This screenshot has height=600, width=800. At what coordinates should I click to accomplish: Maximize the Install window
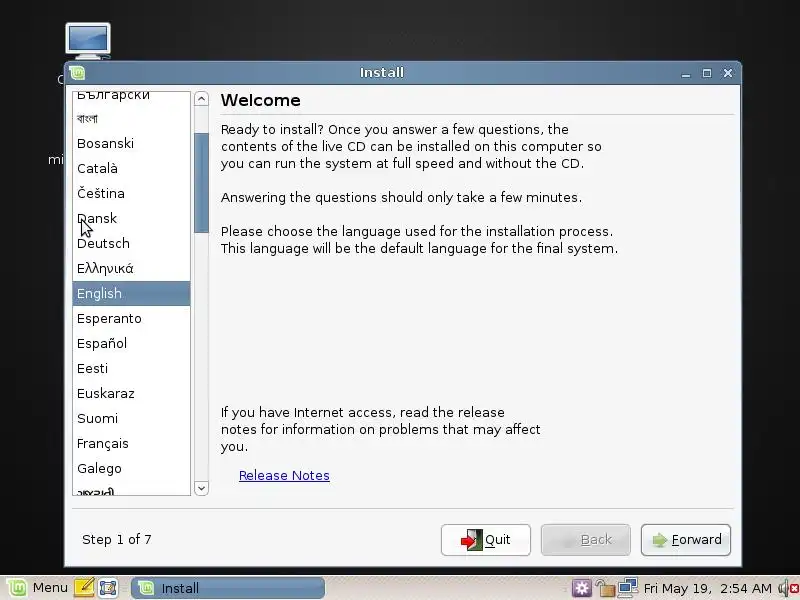(x=707, y=73)
